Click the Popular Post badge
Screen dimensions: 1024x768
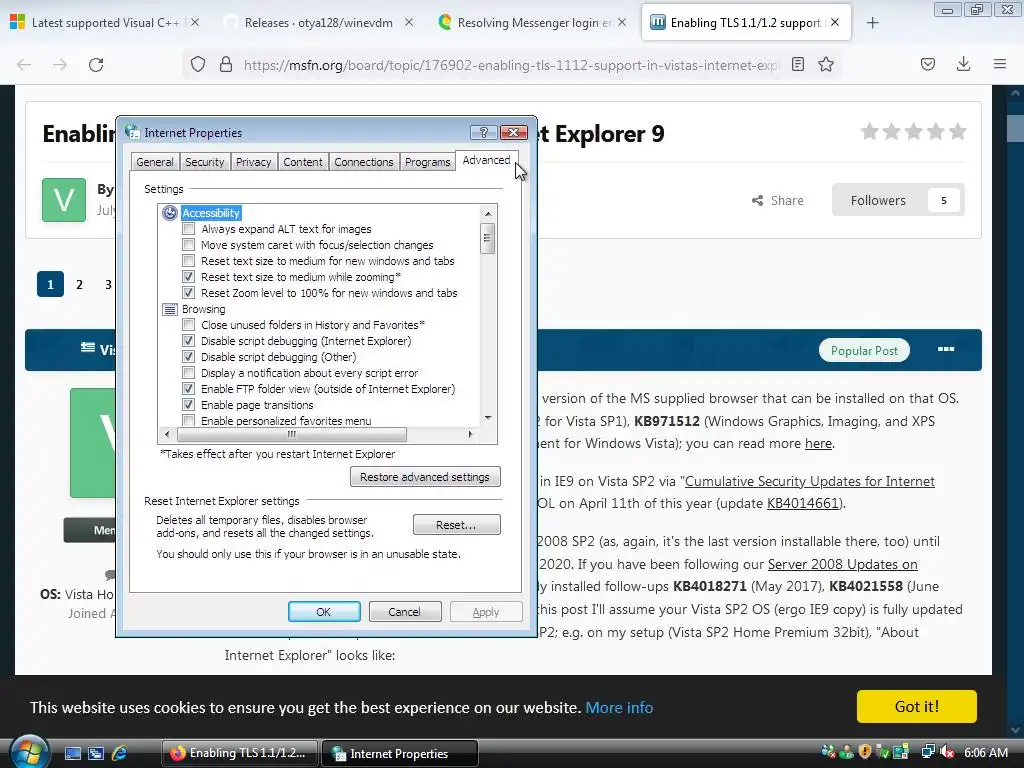click(864, 350)
